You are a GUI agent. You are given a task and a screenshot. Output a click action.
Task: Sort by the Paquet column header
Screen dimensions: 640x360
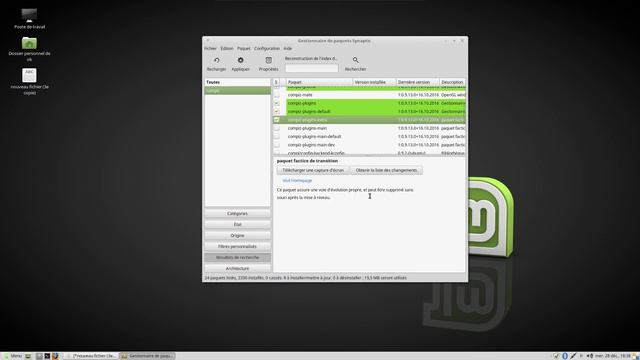pos(319,82)
